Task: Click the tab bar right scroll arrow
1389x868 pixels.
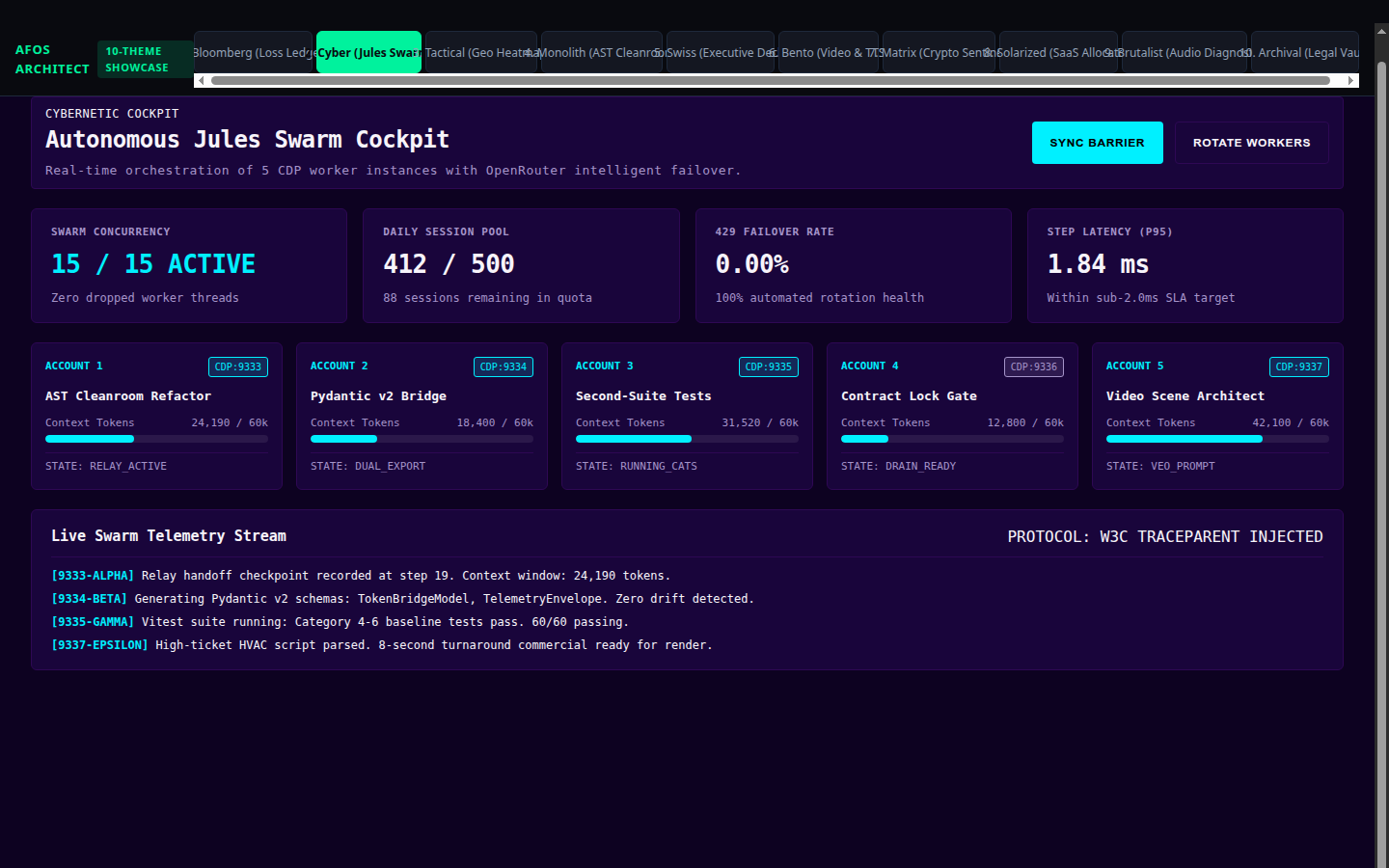Action: pos(1351,81)
